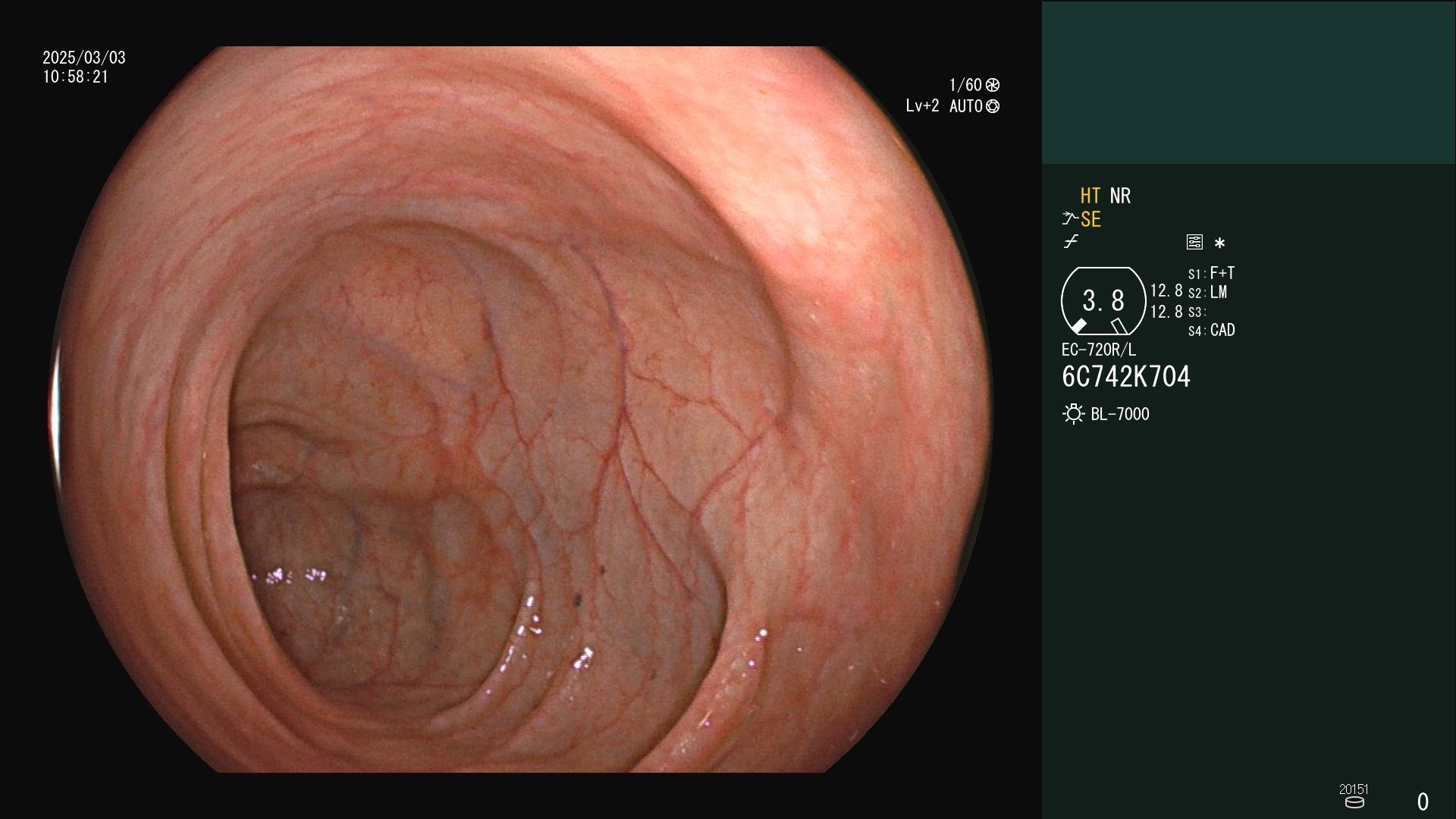1456x819 pixels.
Task: Click the AUTO photometry mode label
Action: (x=965, y=106)
